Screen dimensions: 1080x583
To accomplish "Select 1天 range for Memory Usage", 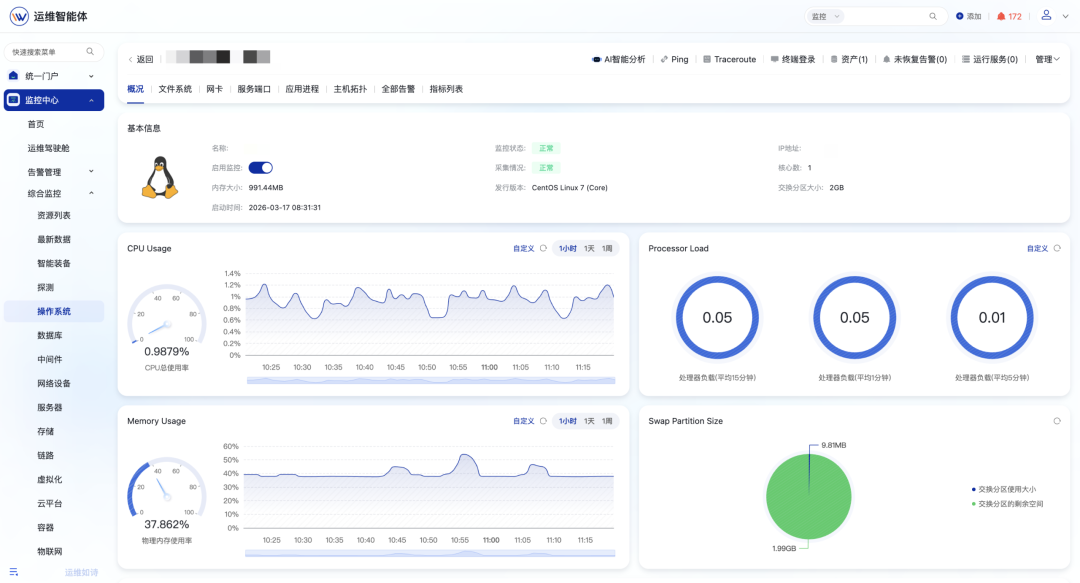I will click(x=589, y=421).
